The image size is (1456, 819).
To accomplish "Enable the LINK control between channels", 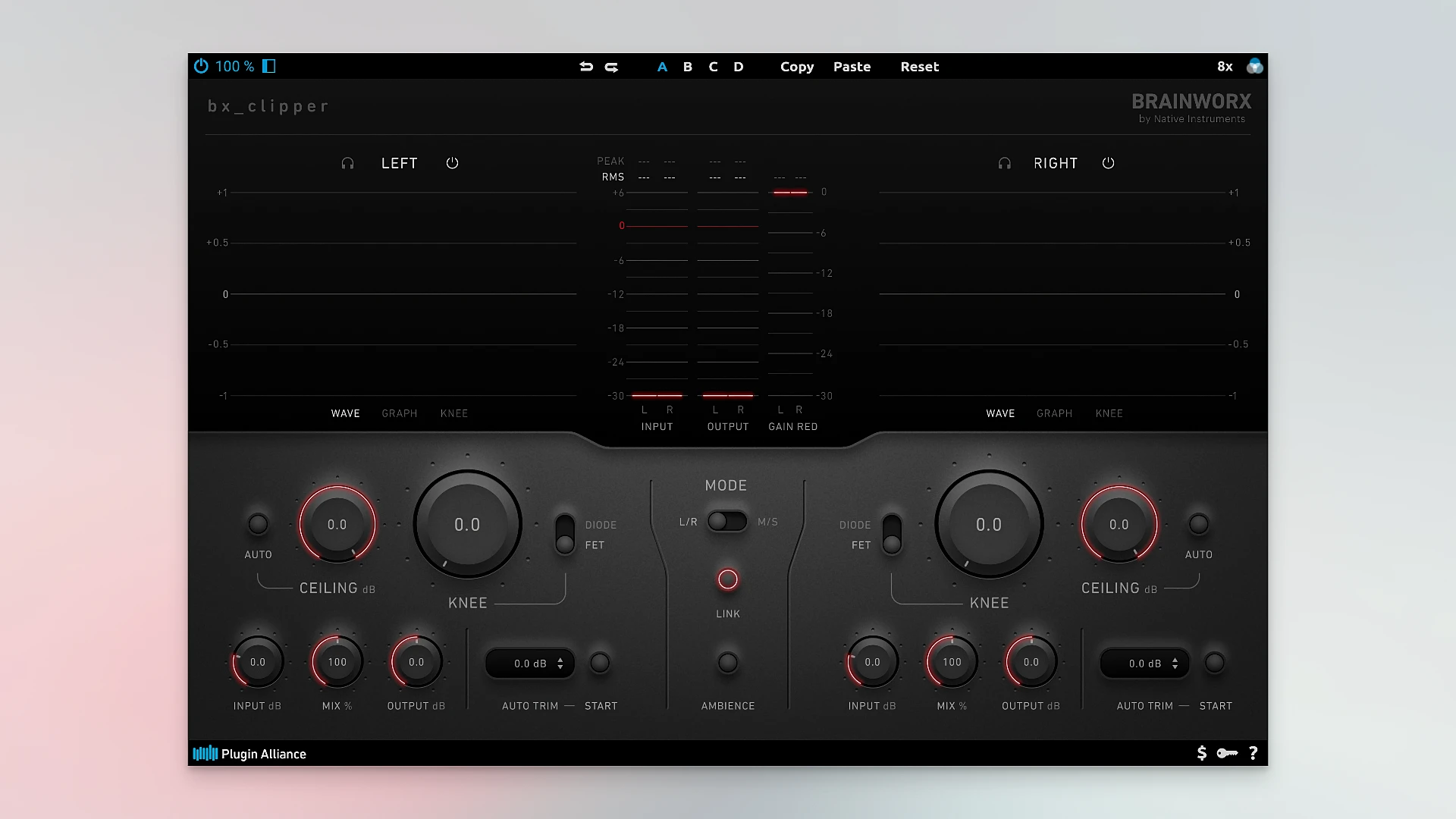I will 727,579.
